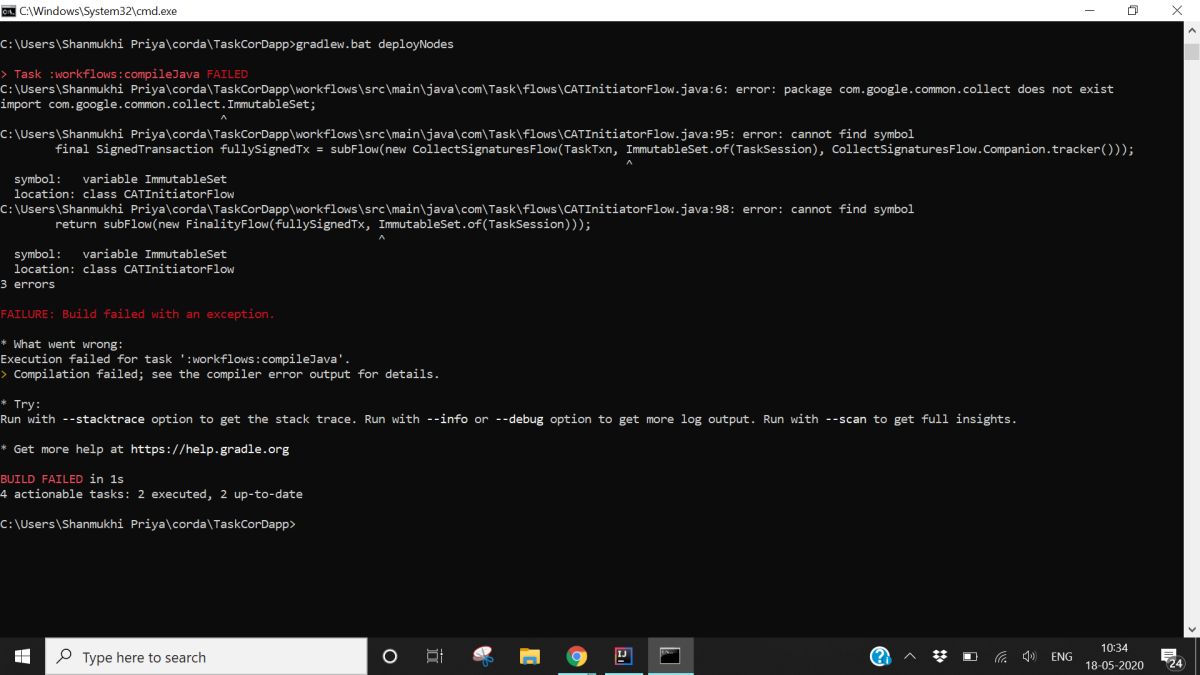Click scrollbar down arrow in cmd window

point(1191,629)
